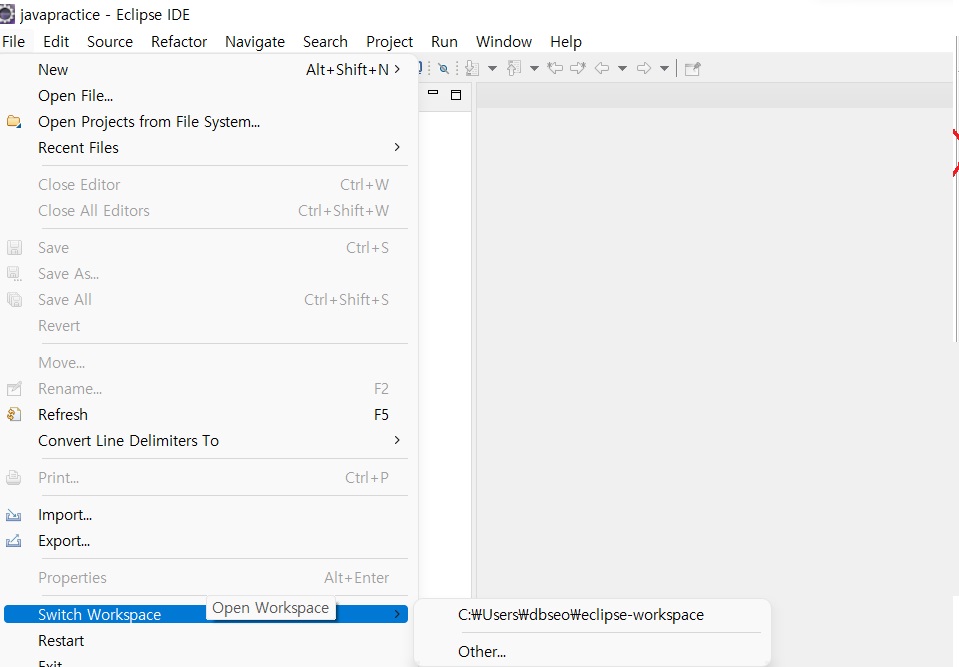959x667 pixels.
Task: Click the Eclipse logo in title bar
Action: tap(7, 14)
